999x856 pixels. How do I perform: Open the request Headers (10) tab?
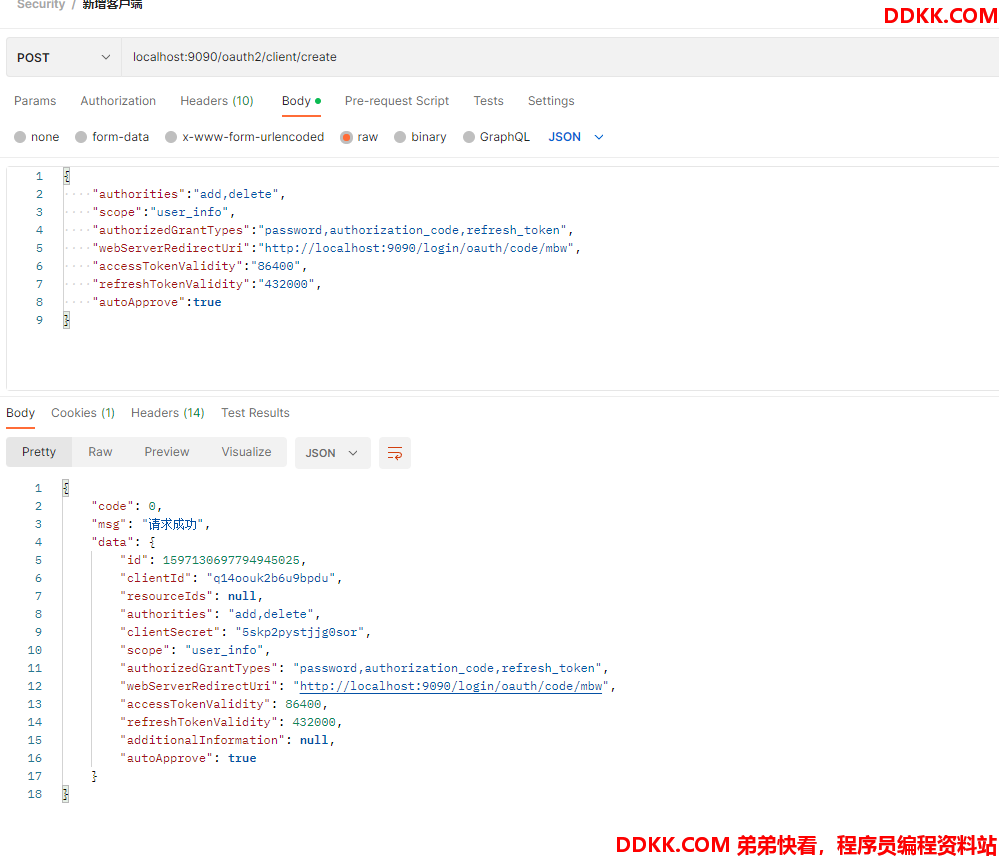coord(217,101)
